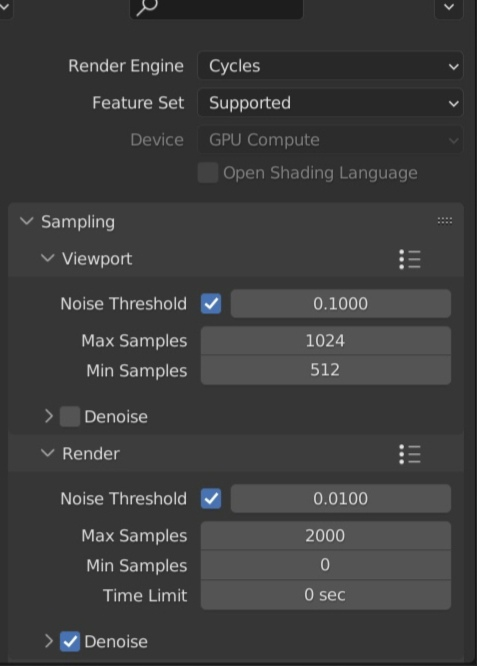Toggle the Viewport Noise Threshold checkbox
The height and width of the screenshot is (666, 477).
(x=211, y=304)
